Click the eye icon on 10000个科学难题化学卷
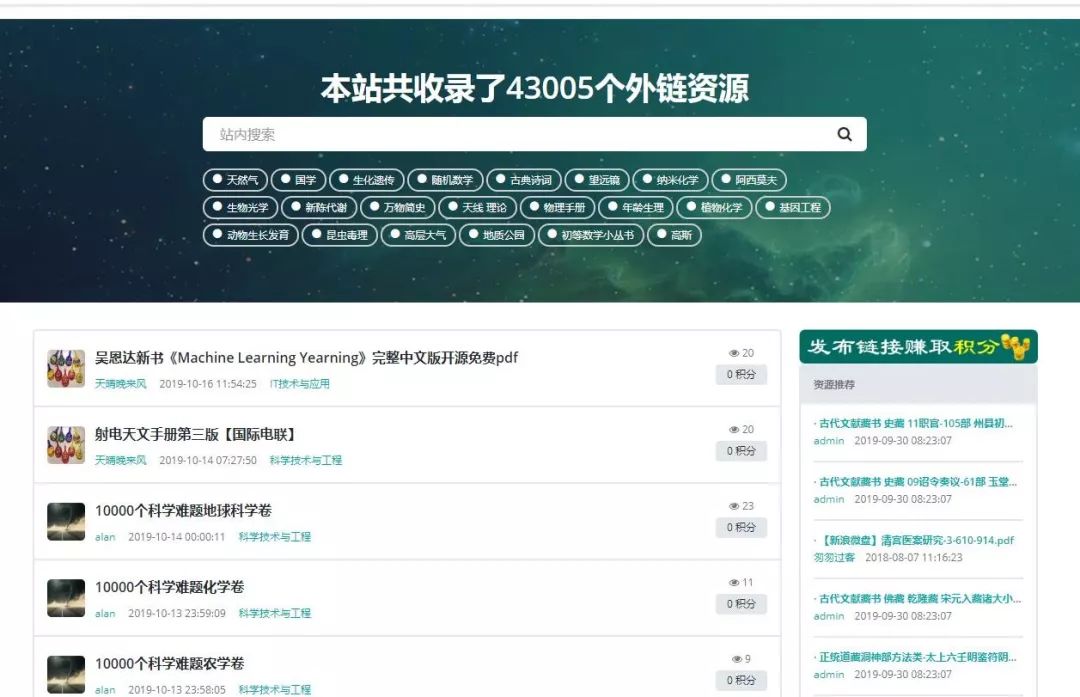1080x697 pixels. [732, 582]
